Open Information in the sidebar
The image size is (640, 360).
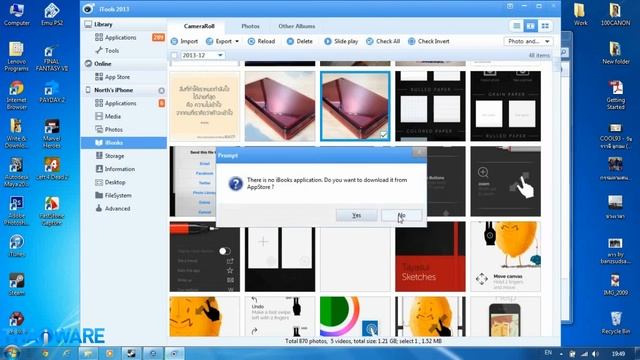click(x=120, y=169)
